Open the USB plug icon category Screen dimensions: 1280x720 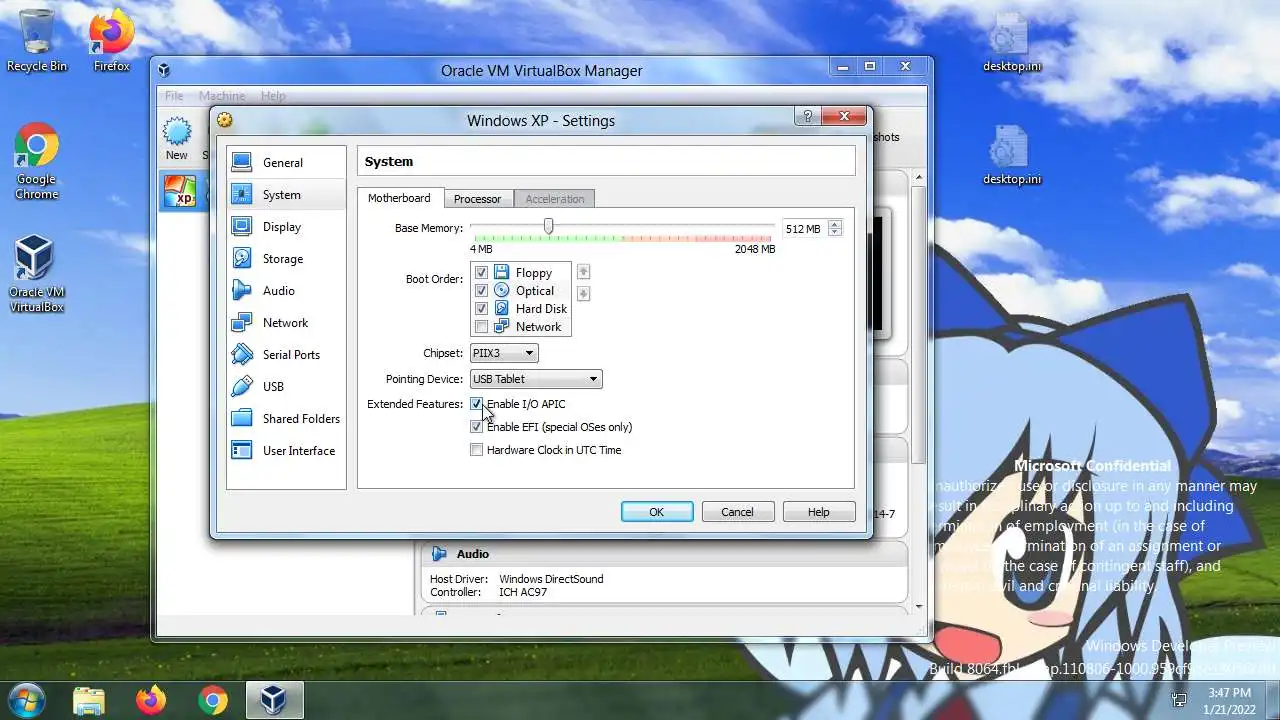click(x=242, y=386)
